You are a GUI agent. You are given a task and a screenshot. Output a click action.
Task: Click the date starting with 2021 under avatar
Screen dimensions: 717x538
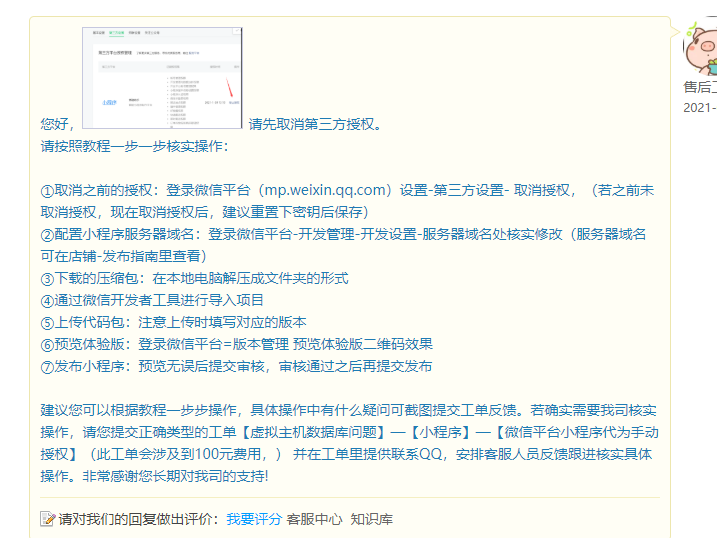tap(700, 107)
